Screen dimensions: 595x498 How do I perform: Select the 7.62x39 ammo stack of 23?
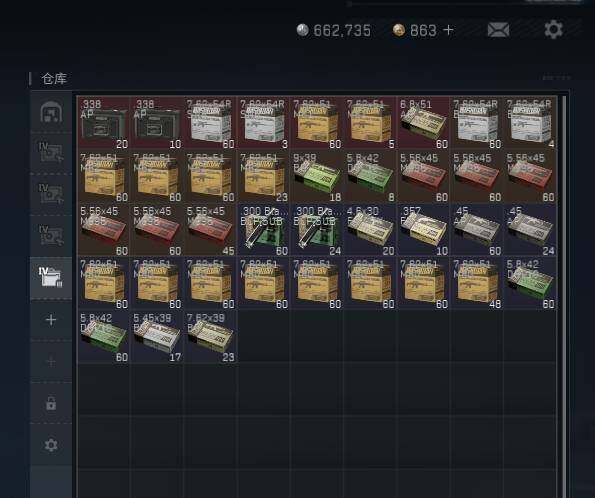211,337
